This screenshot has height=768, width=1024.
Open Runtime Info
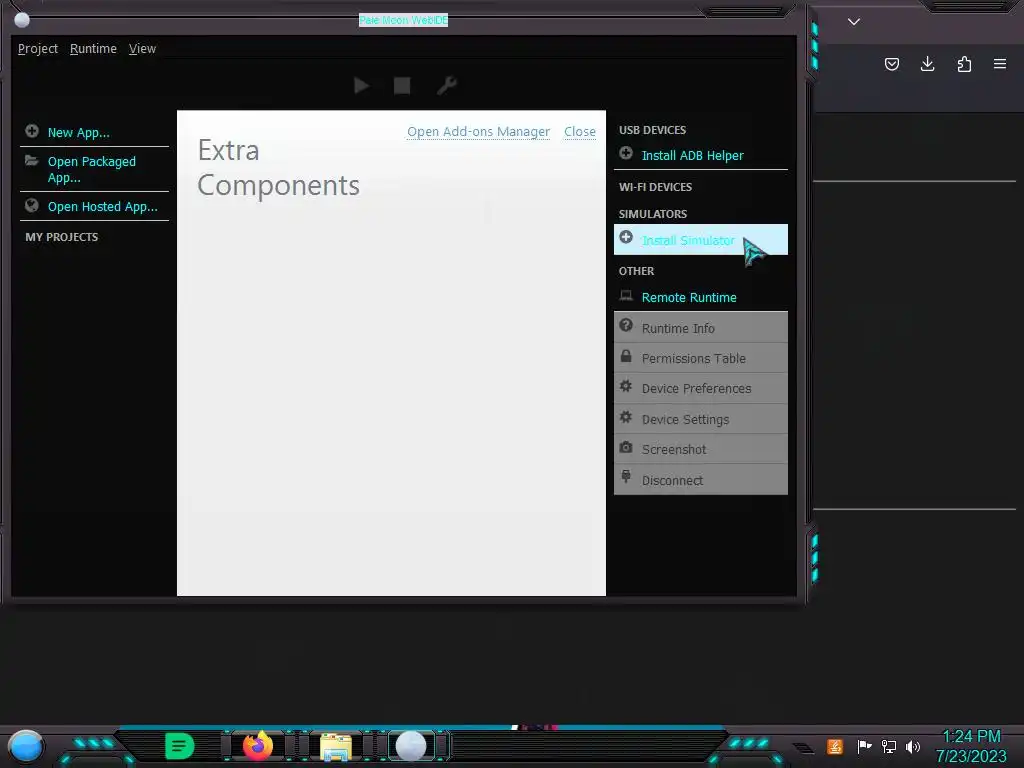701,328
